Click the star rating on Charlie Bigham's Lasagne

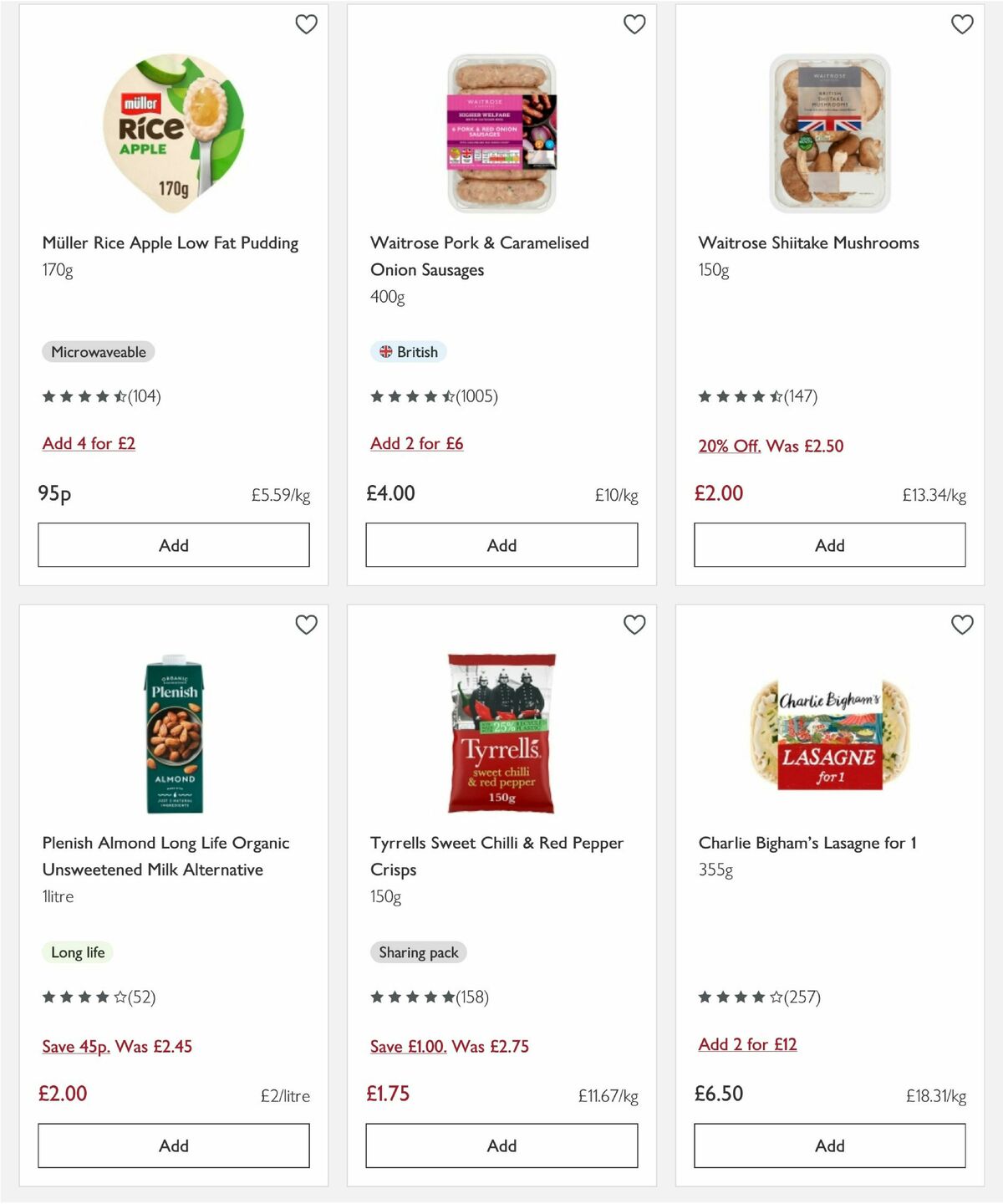741,997
